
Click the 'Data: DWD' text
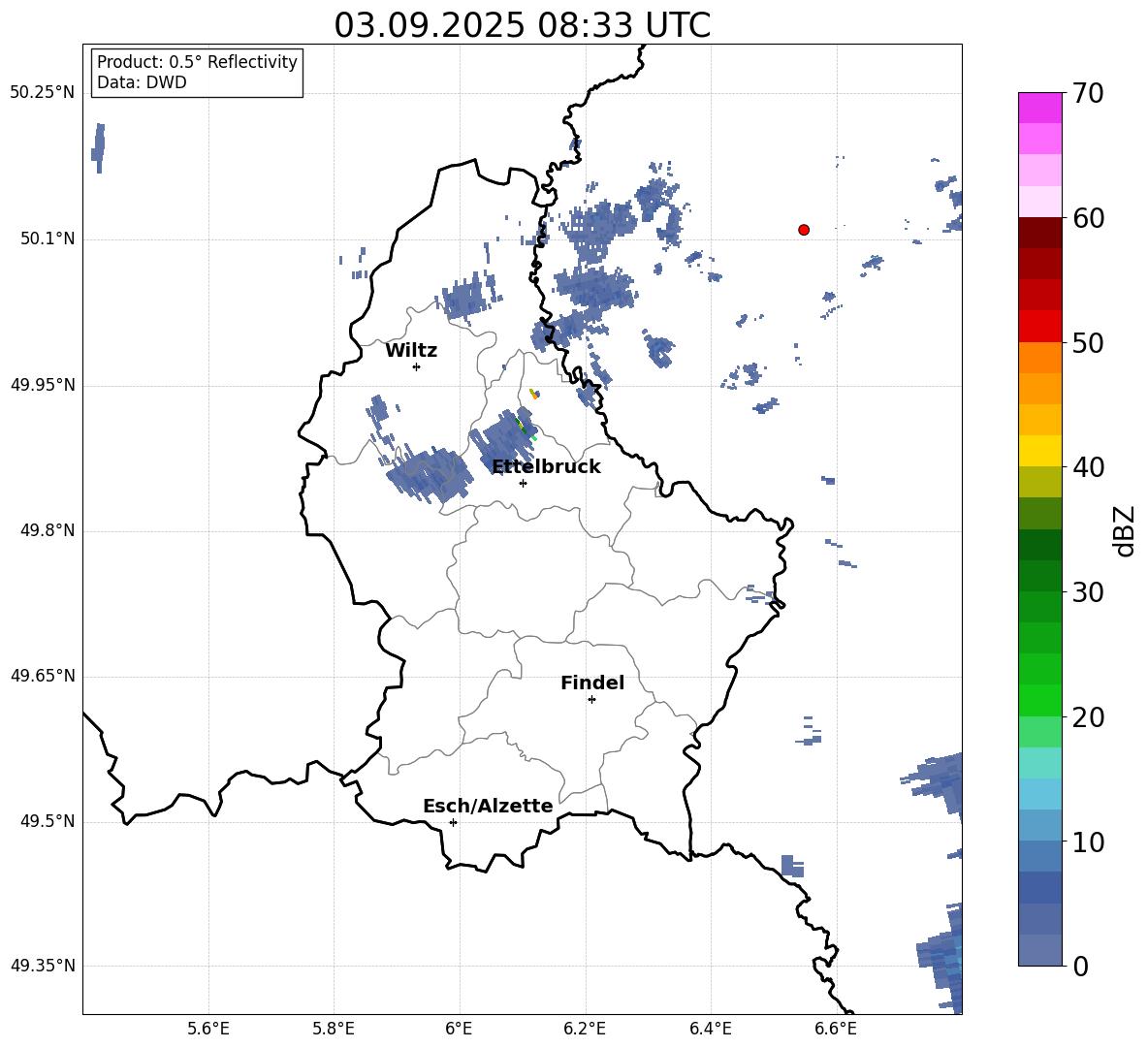point(142,82)
